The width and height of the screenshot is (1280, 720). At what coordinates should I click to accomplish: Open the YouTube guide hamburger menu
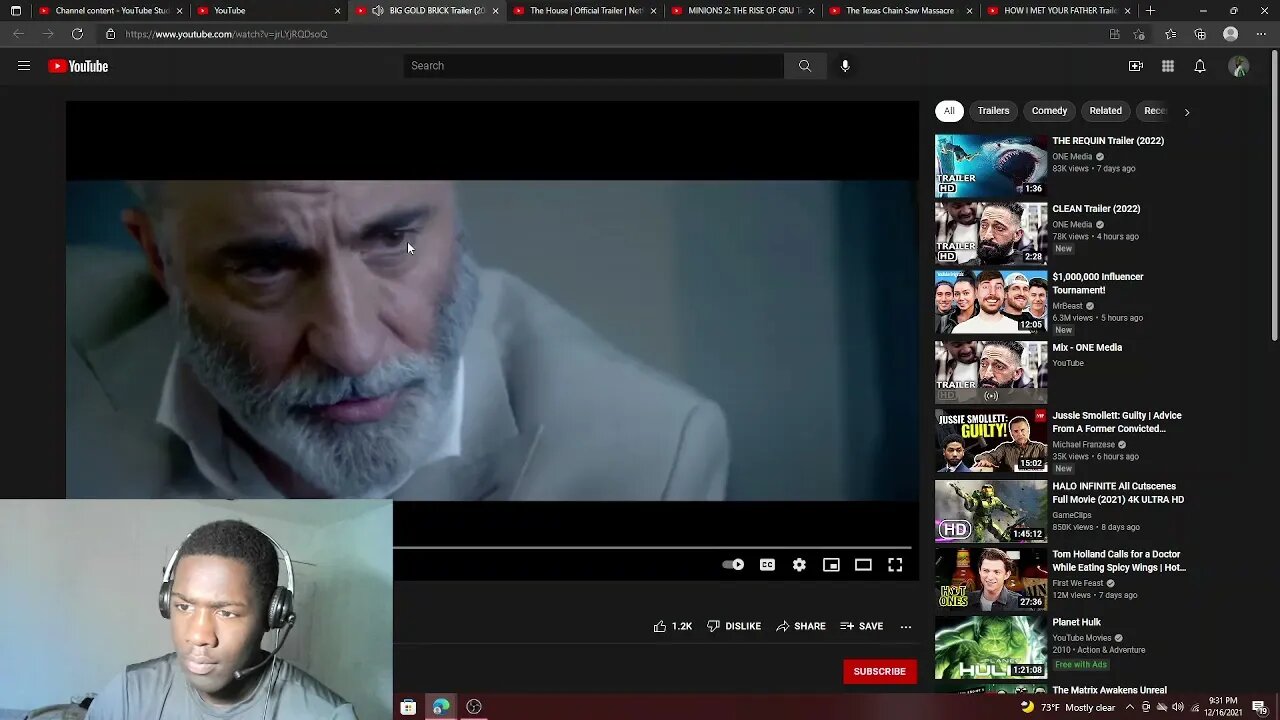tap(24, 66)
